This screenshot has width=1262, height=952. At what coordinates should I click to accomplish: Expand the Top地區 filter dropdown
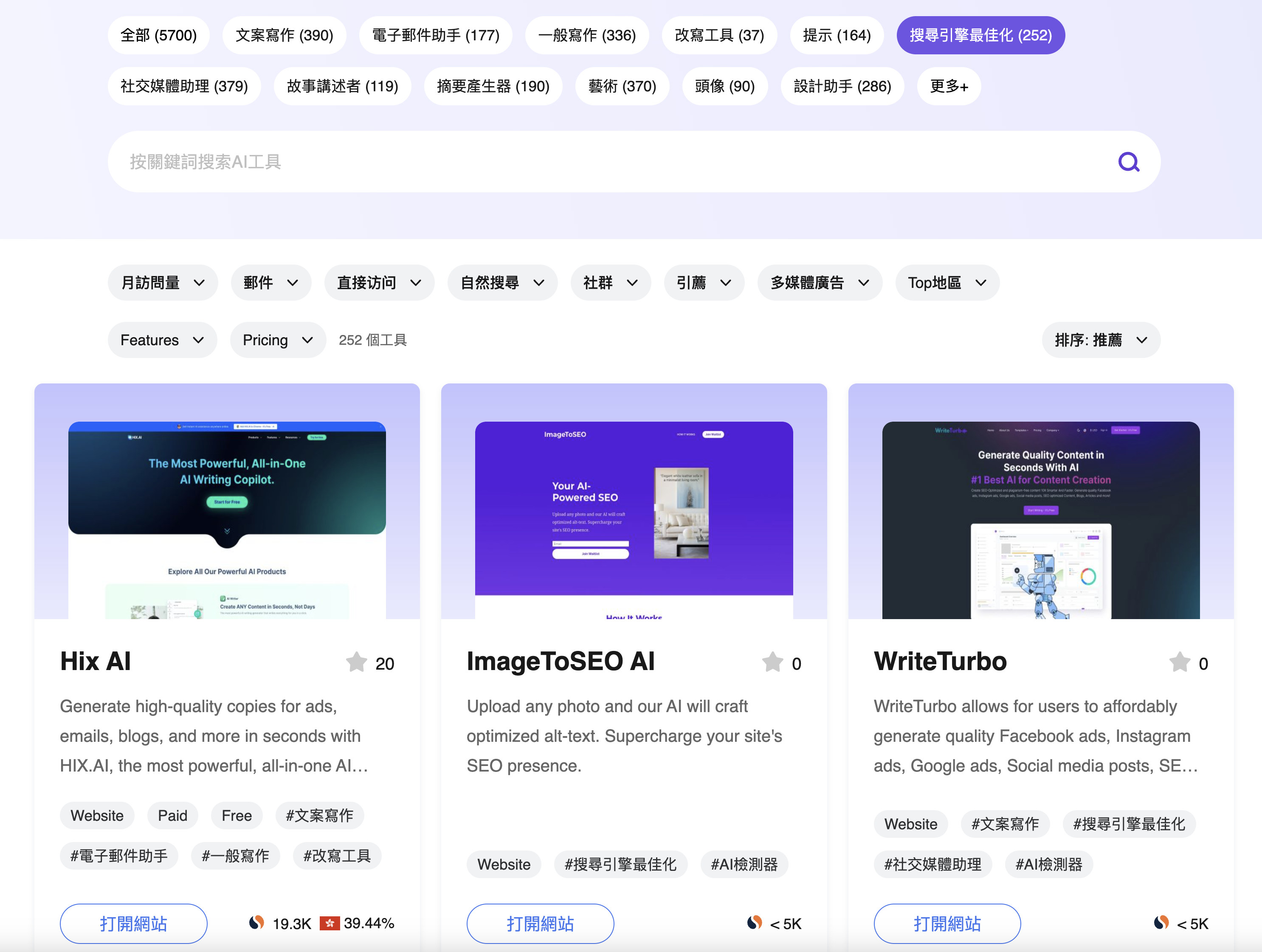946,282
